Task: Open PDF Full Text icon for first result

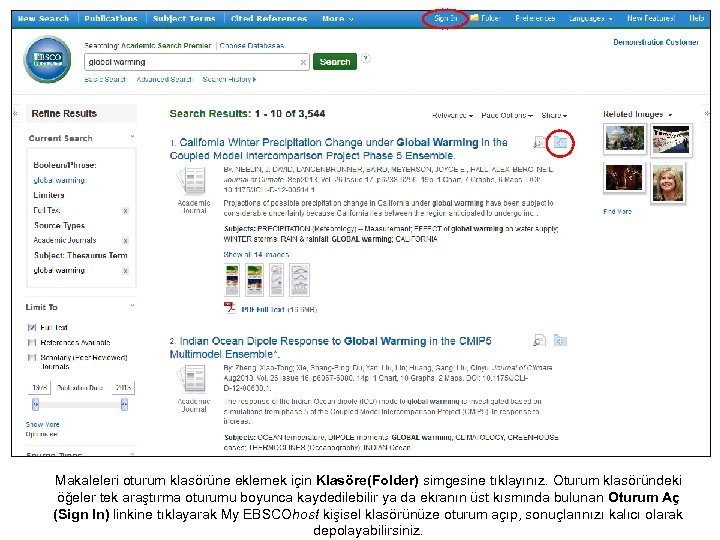Action: coord(229,308)
